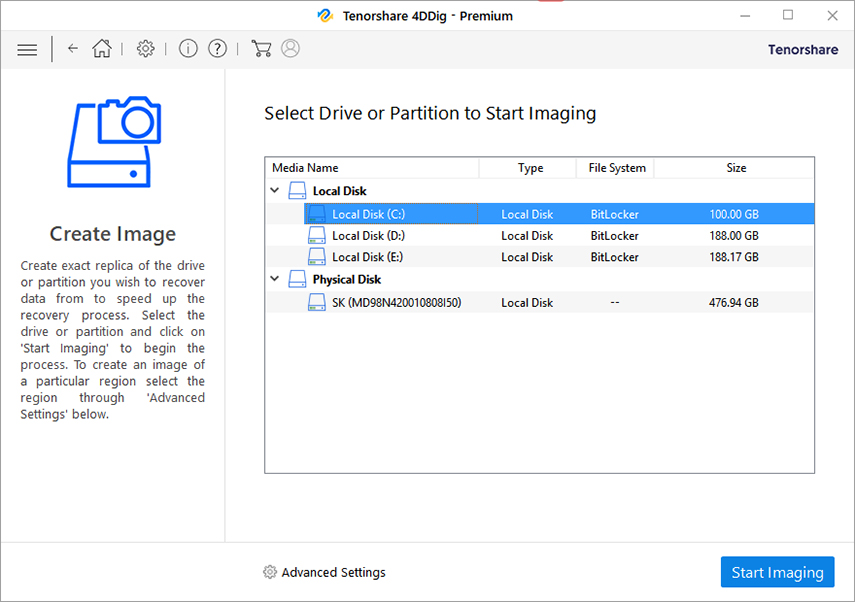Image resolution: width=855 pixels, height=602 pixels.
Task: Open the shopping cart to buy
Action: click(261, 49)
